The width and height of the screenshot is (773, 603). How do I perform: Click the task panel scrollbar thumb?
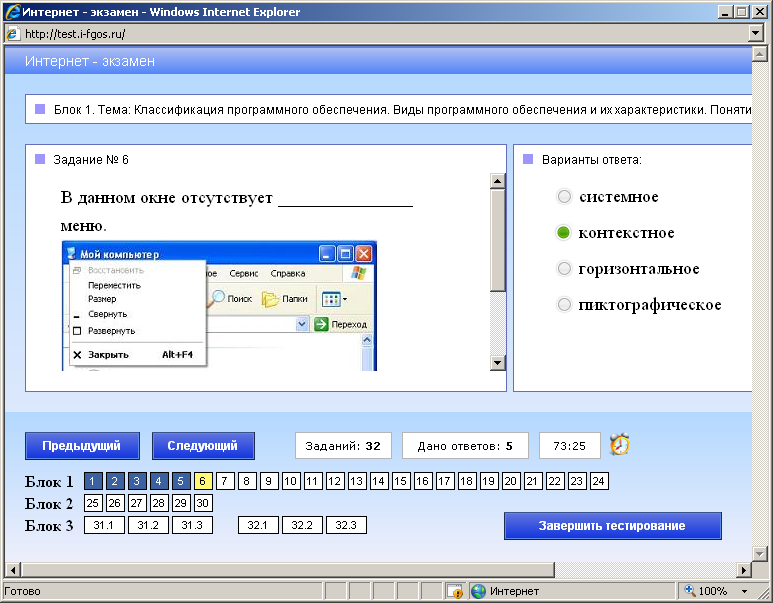click(x=498, y=240)
